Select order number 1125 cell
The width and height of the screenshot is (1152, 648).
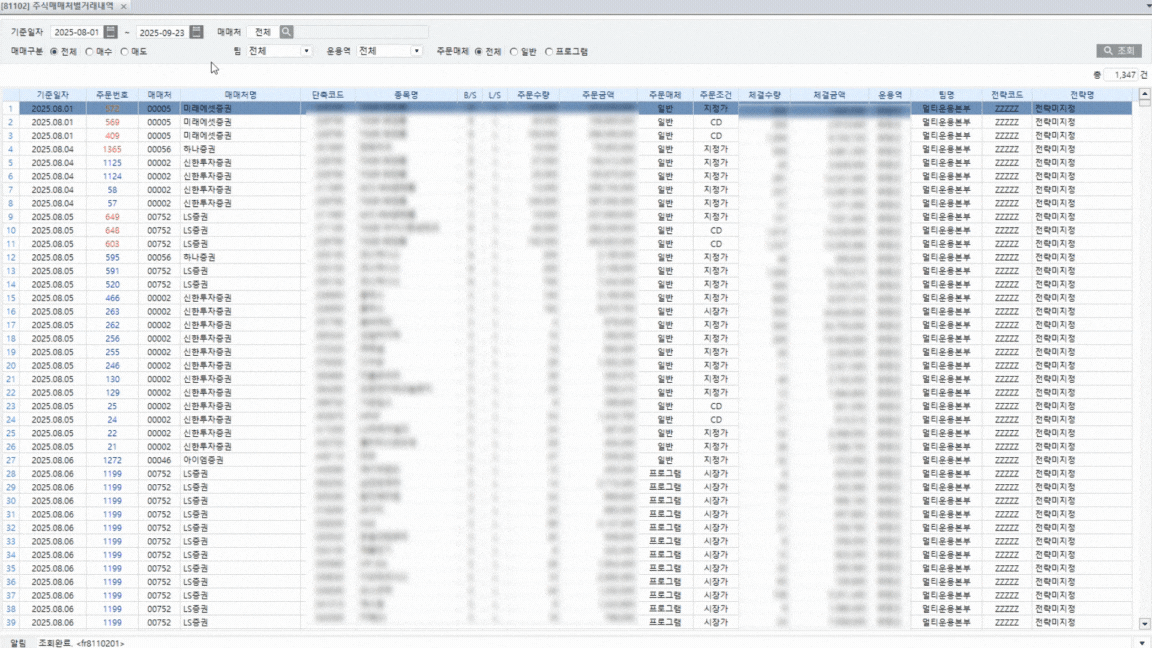click(x=112, y=162)
